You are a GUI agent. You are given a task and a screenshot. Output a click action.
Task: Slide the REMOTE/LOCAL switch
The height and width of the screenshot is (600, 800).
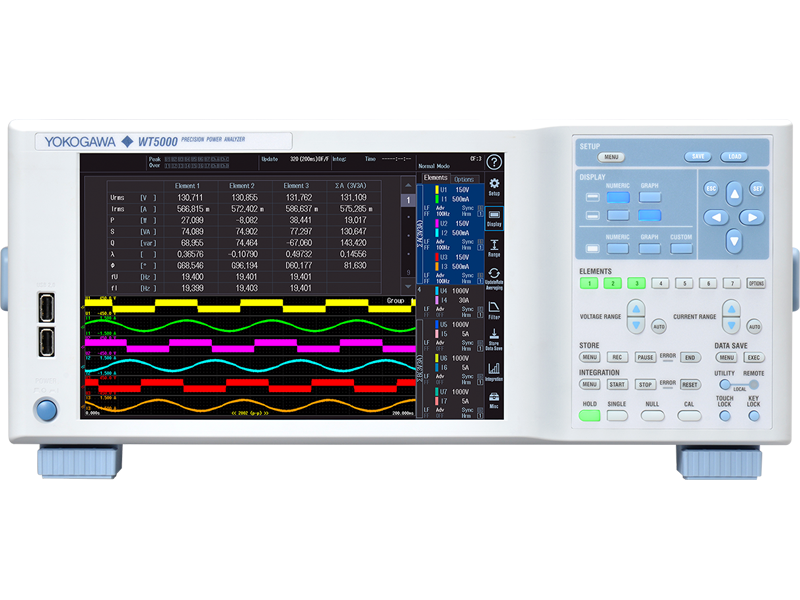tap(738, 384)
